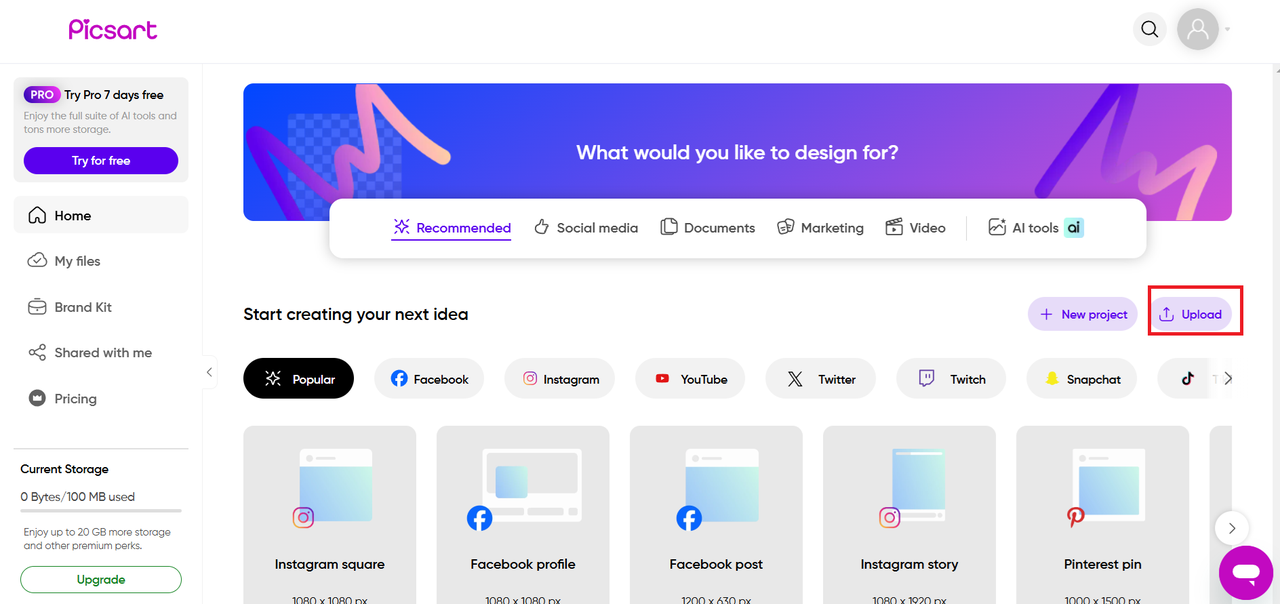The image size is (1280, 604).
Task: Collapse the sidebar with the chevron handle
Action: 209,372
